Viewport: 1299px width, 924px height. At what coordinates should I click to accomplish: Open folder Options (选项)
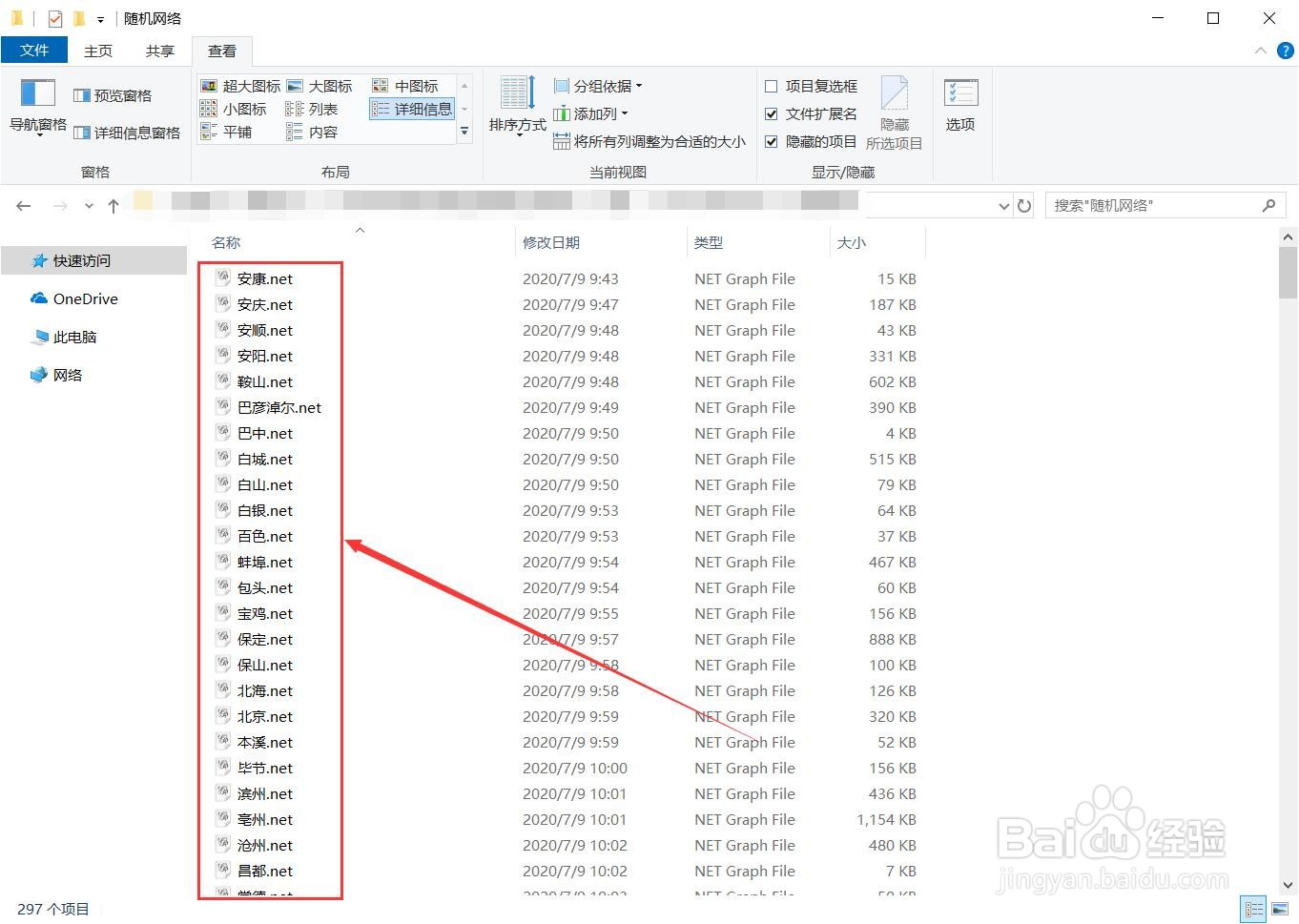point(960,105)
